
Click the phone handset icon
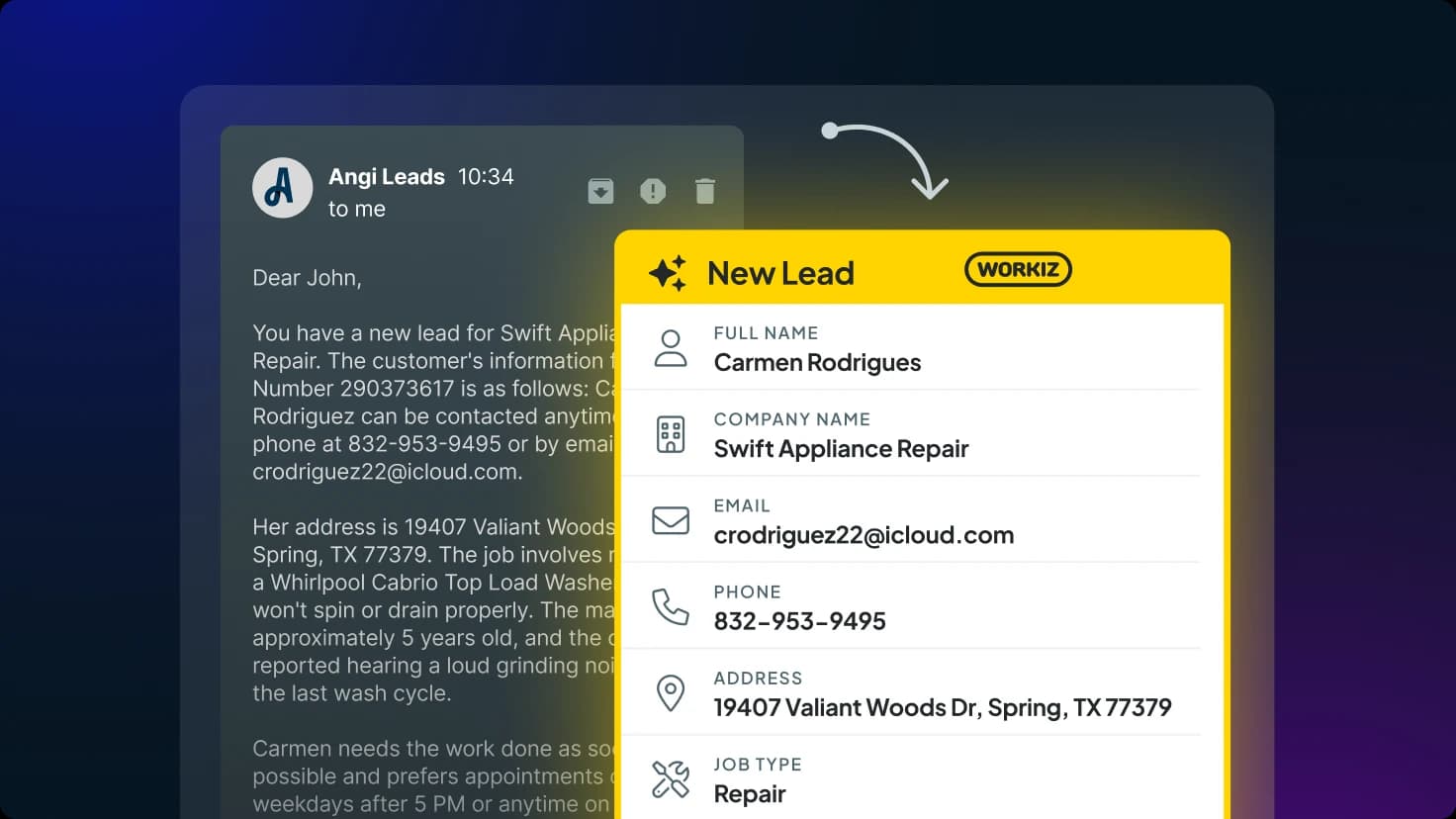[671, 606]
